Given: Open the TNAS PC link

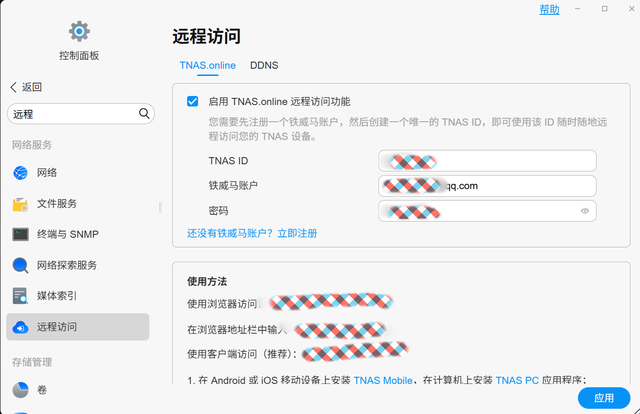Looking at the screenshot, I should 517,380.
